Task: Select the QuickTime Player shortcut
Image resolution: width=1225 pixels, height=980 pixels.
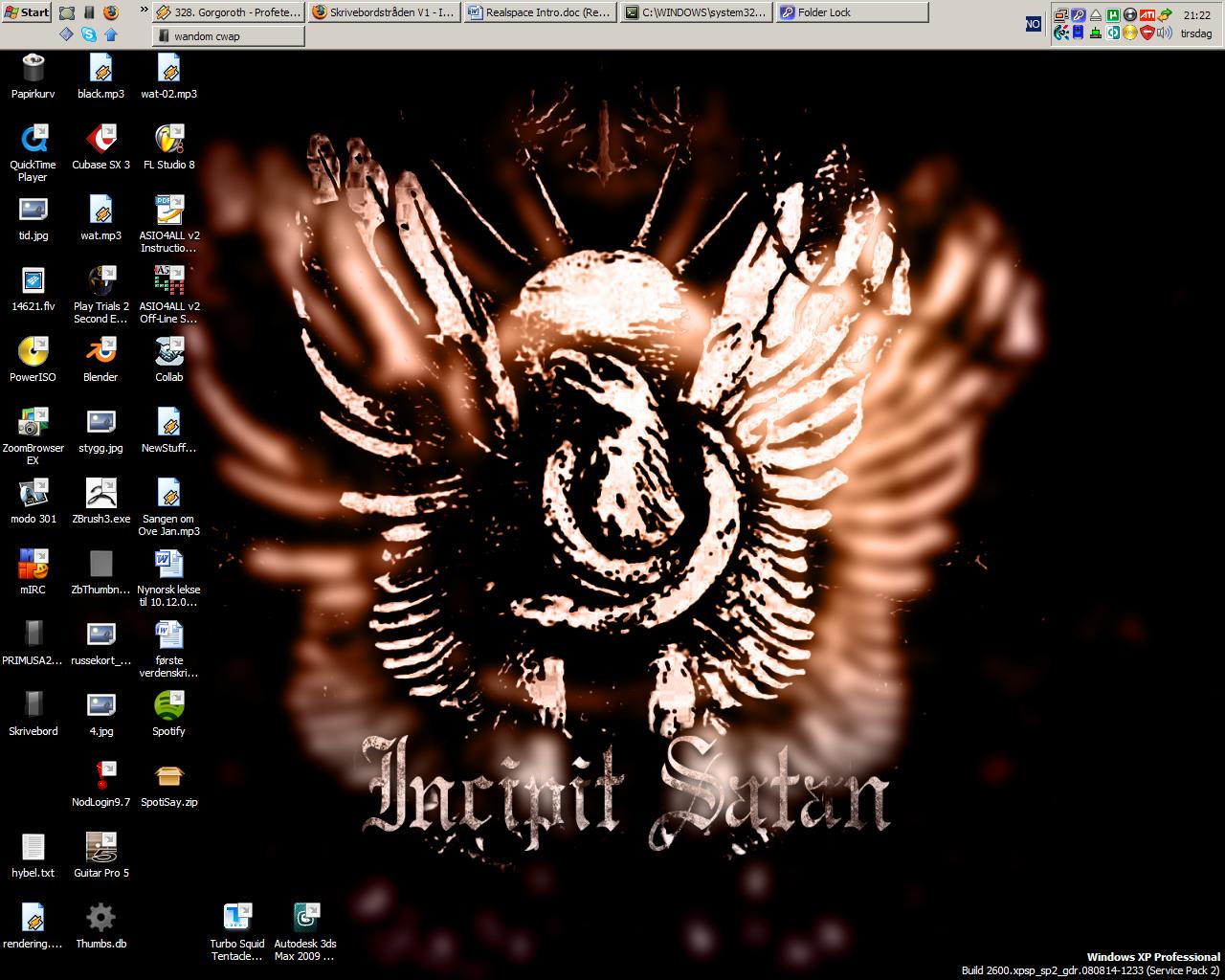Action: pyautogui.click(x=33, y=153)
